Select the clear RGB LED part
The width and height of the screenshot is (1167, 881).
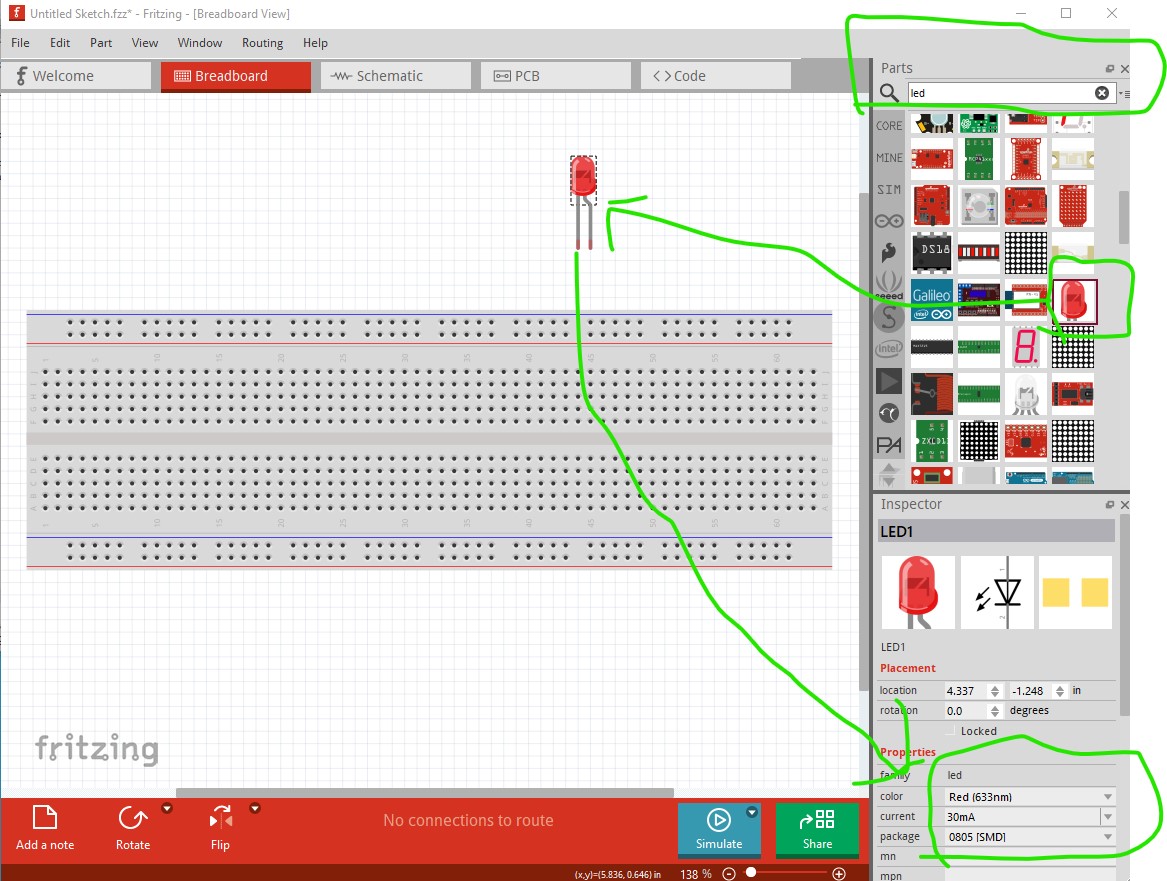coord(1026,394)
